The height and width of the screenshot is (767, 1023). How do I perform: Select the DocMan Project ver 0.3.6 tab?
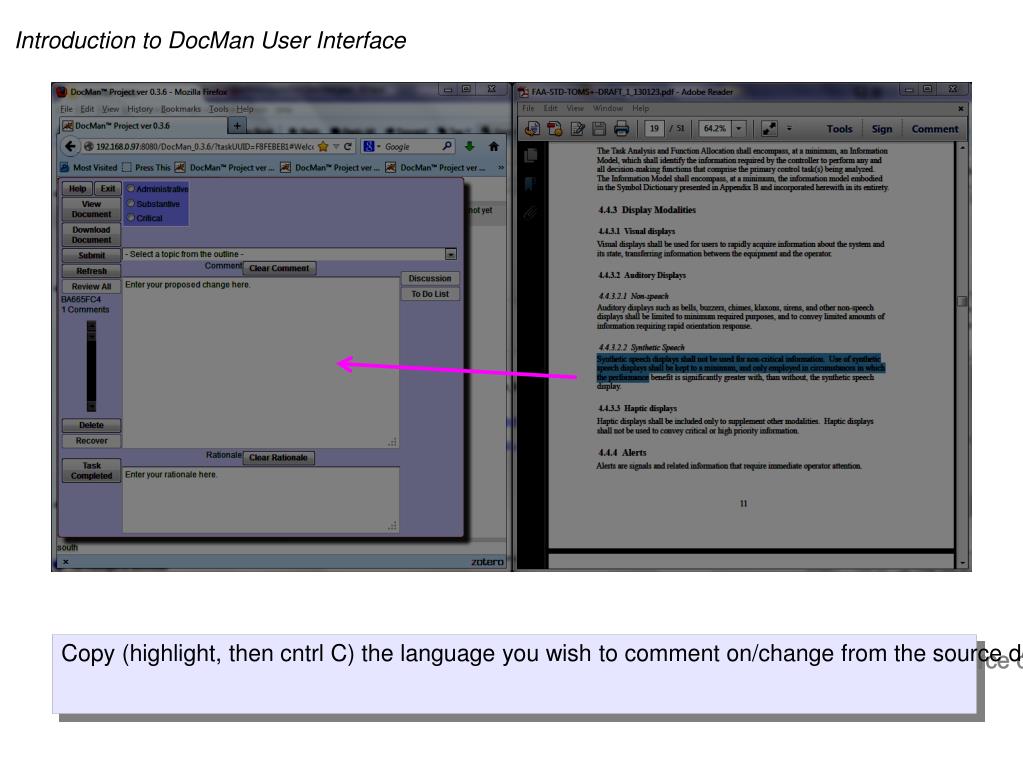click(x=143, y=126)
